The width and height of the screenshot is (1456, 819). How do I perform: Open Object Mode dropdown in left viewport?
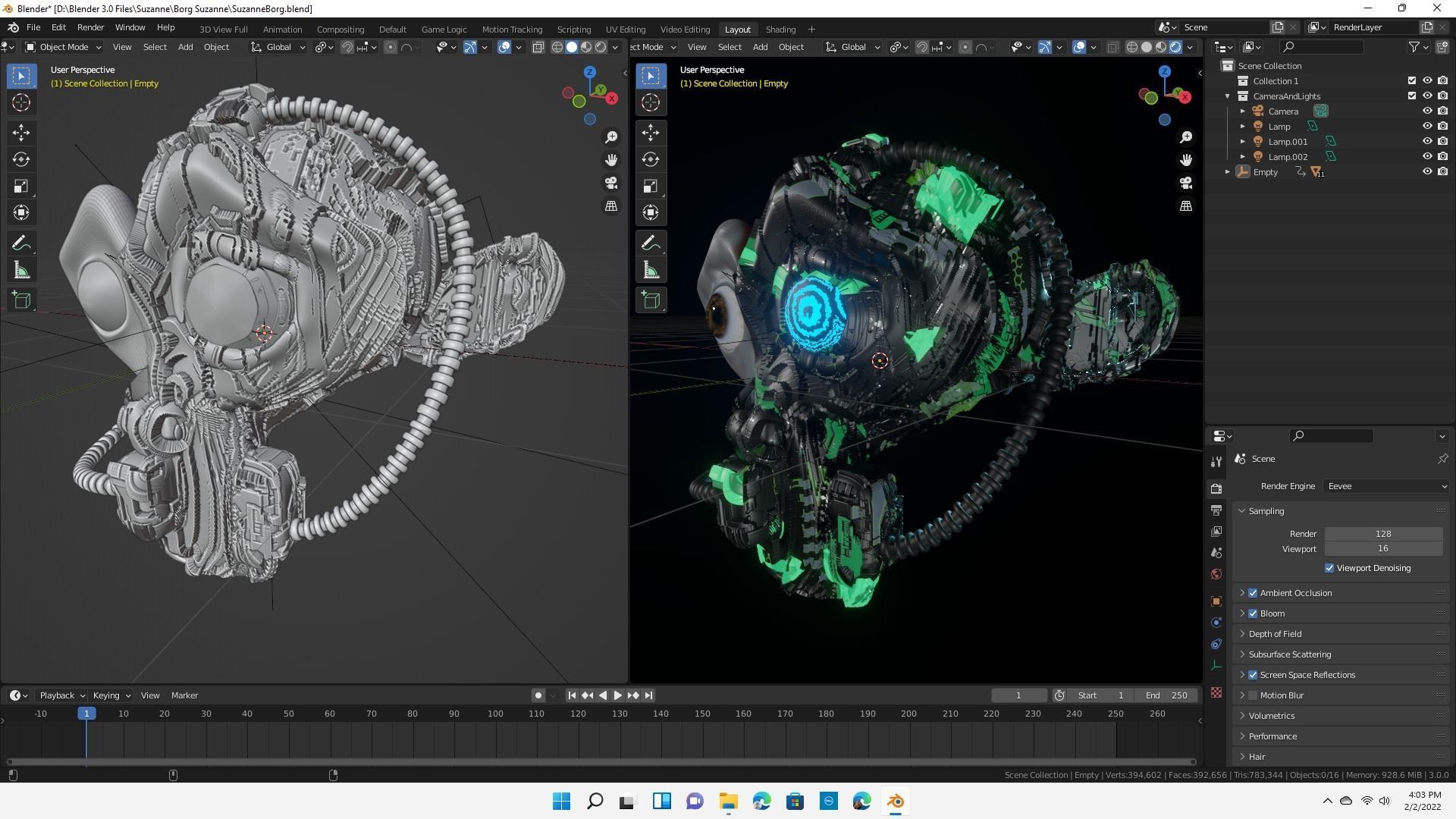63,47
